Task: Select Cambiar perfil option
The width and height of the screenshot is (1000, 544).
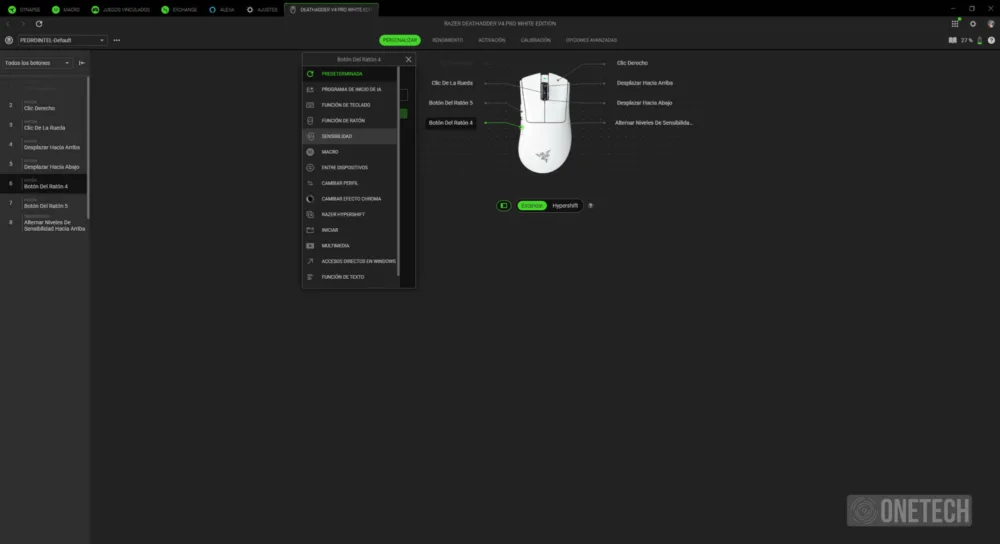Action: (x=350, y=183)
